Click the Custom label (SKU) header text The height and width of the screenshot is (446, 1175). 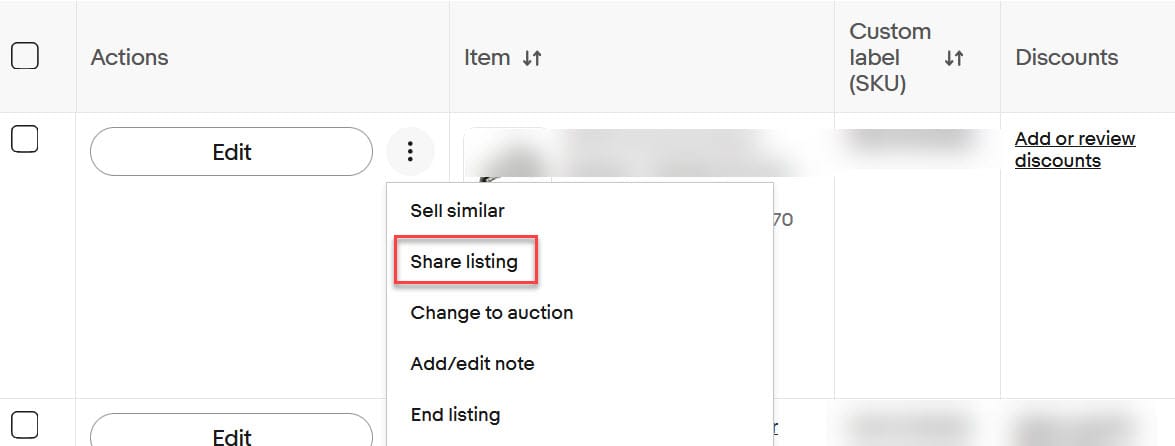click(x=890, y=58)
